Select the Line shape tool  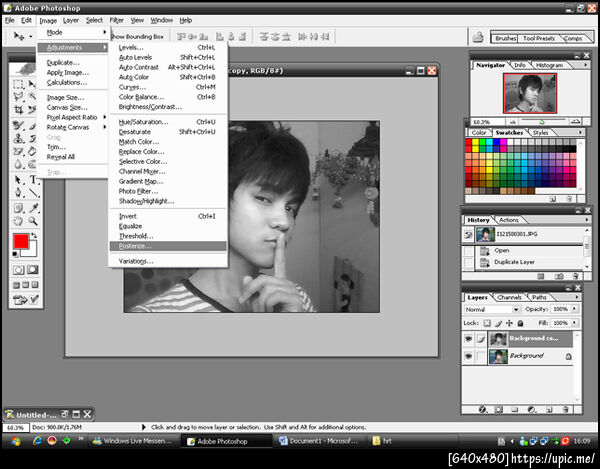click(33, 192)
